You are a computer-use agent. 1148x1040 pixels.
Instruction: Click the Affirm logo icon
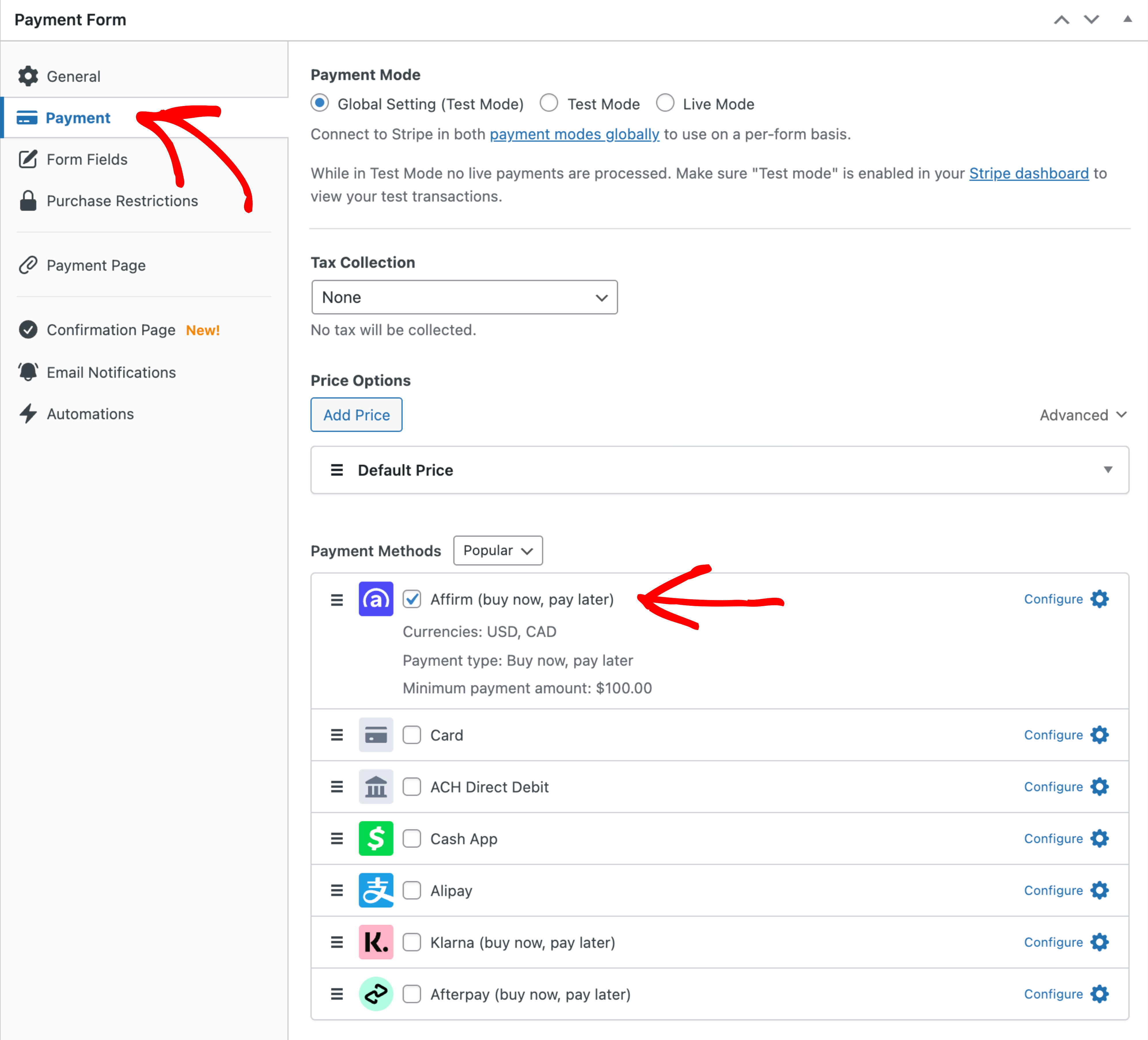[375, 599]
